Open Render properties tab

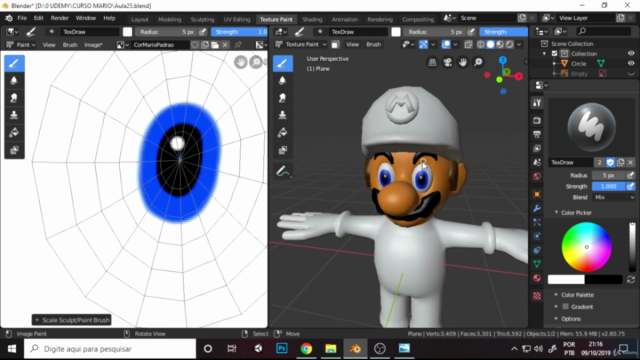point(537,120)
